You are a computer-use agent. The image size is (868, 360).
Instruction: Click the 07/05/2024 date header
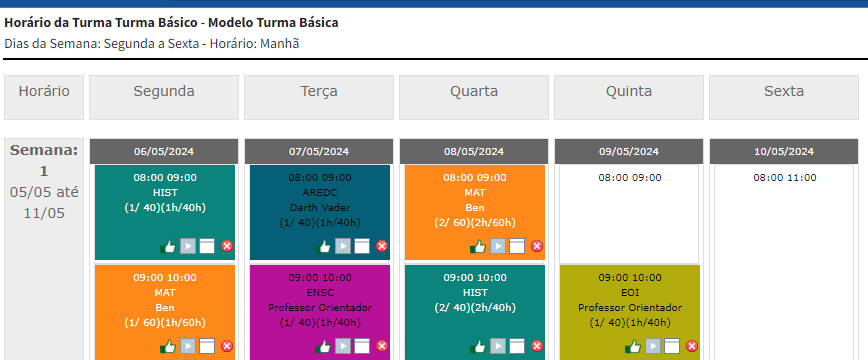point(319,151)
